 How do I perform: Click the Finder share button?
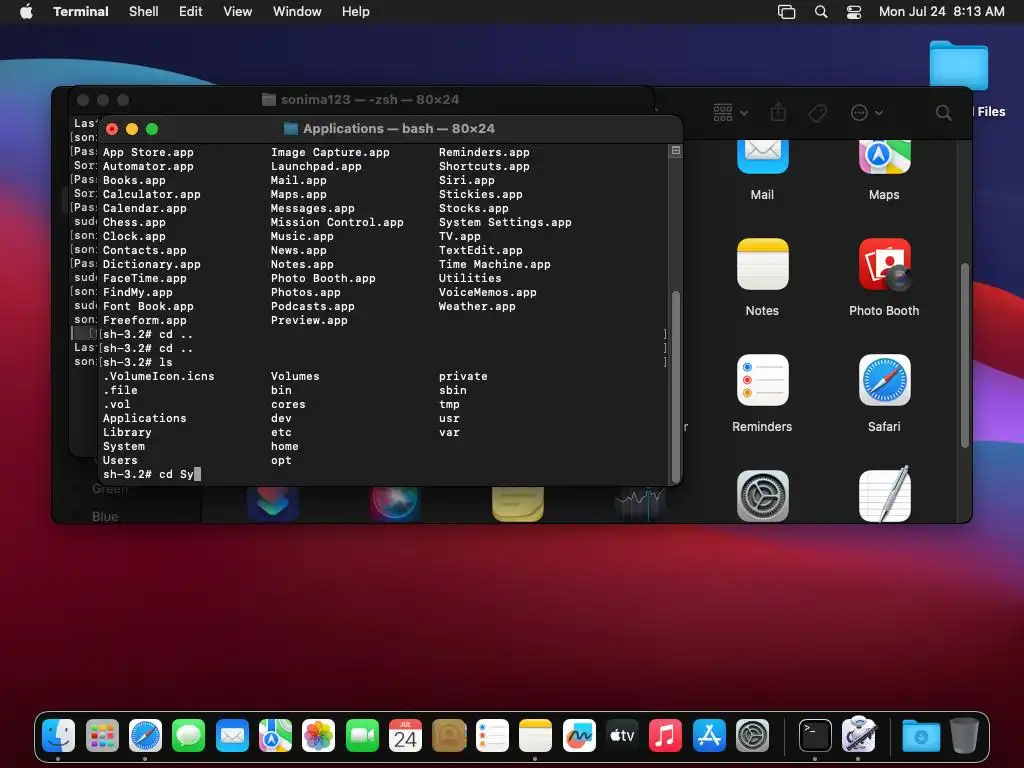click(778, 112)
